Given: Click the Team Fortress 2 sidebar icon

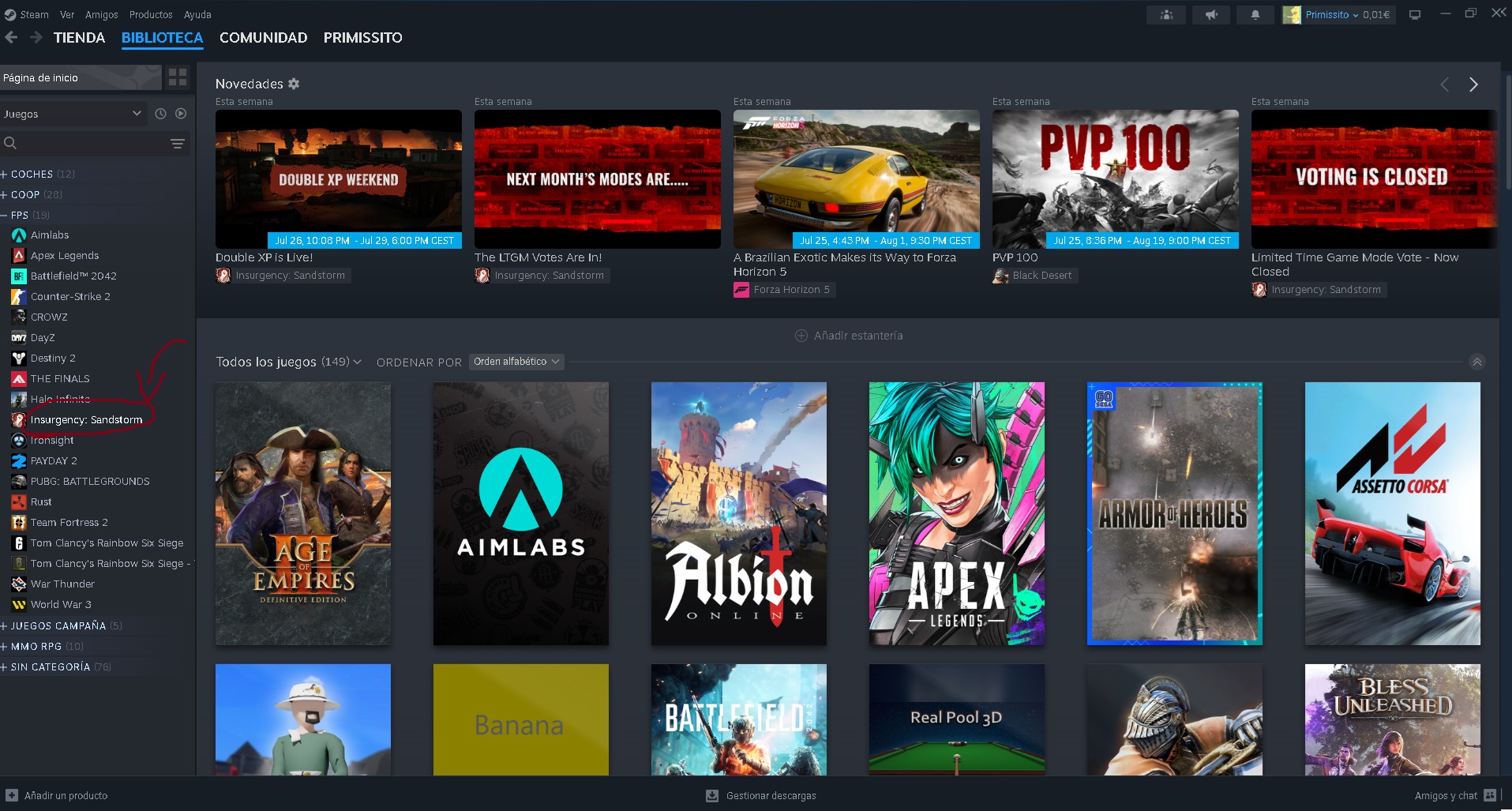Looking at the screenshot, I should coord(19,523).
